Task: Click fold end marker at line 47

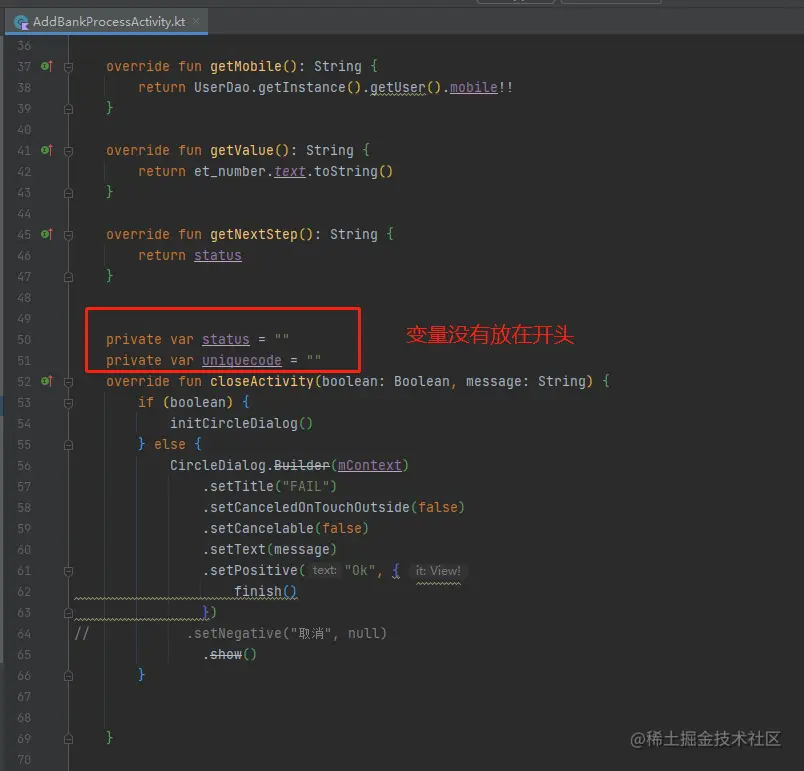Action: pyautogui.click(x=68, y=277)
